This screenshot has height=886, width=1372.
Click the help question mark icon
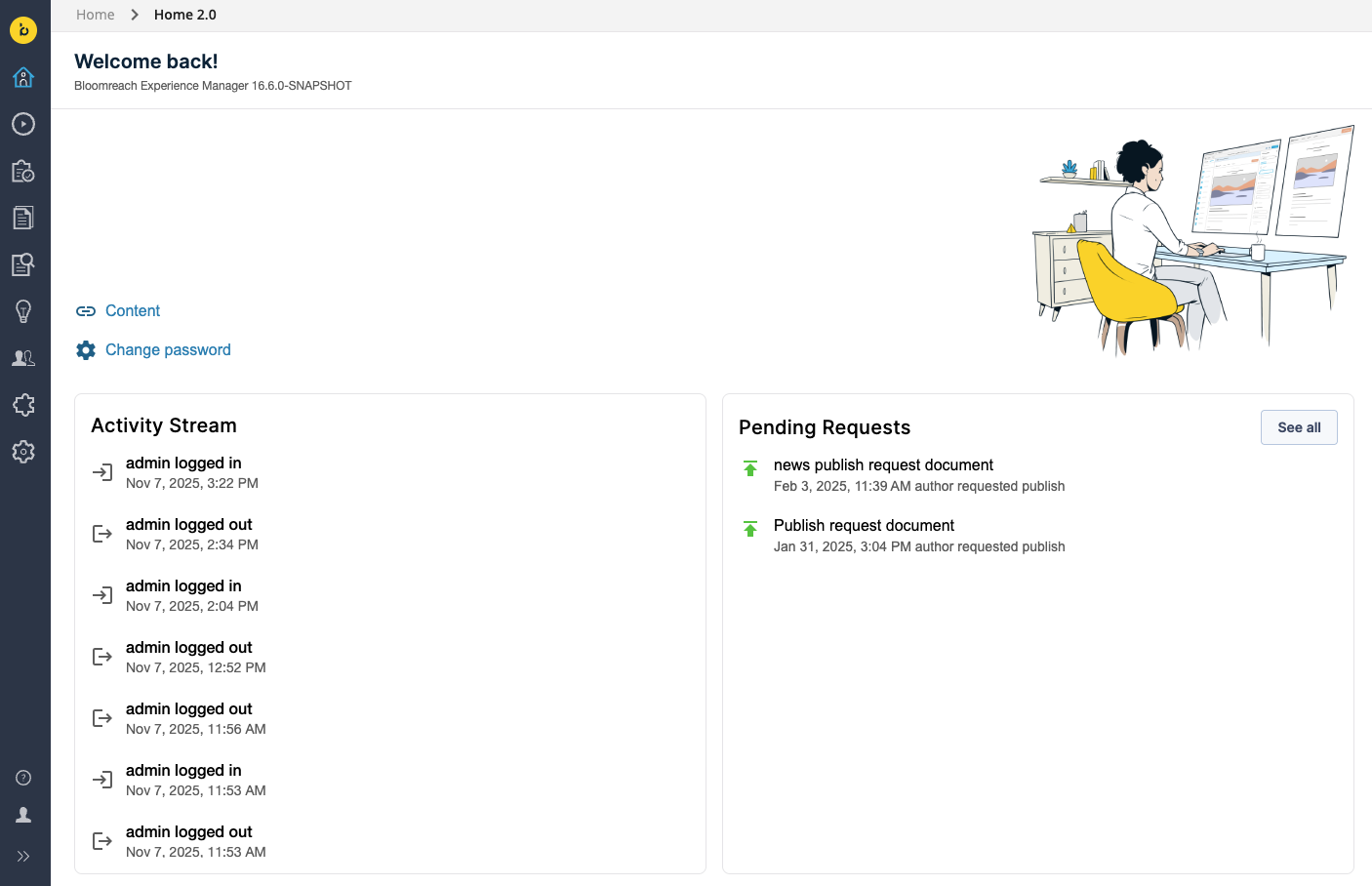click(23, 778)
